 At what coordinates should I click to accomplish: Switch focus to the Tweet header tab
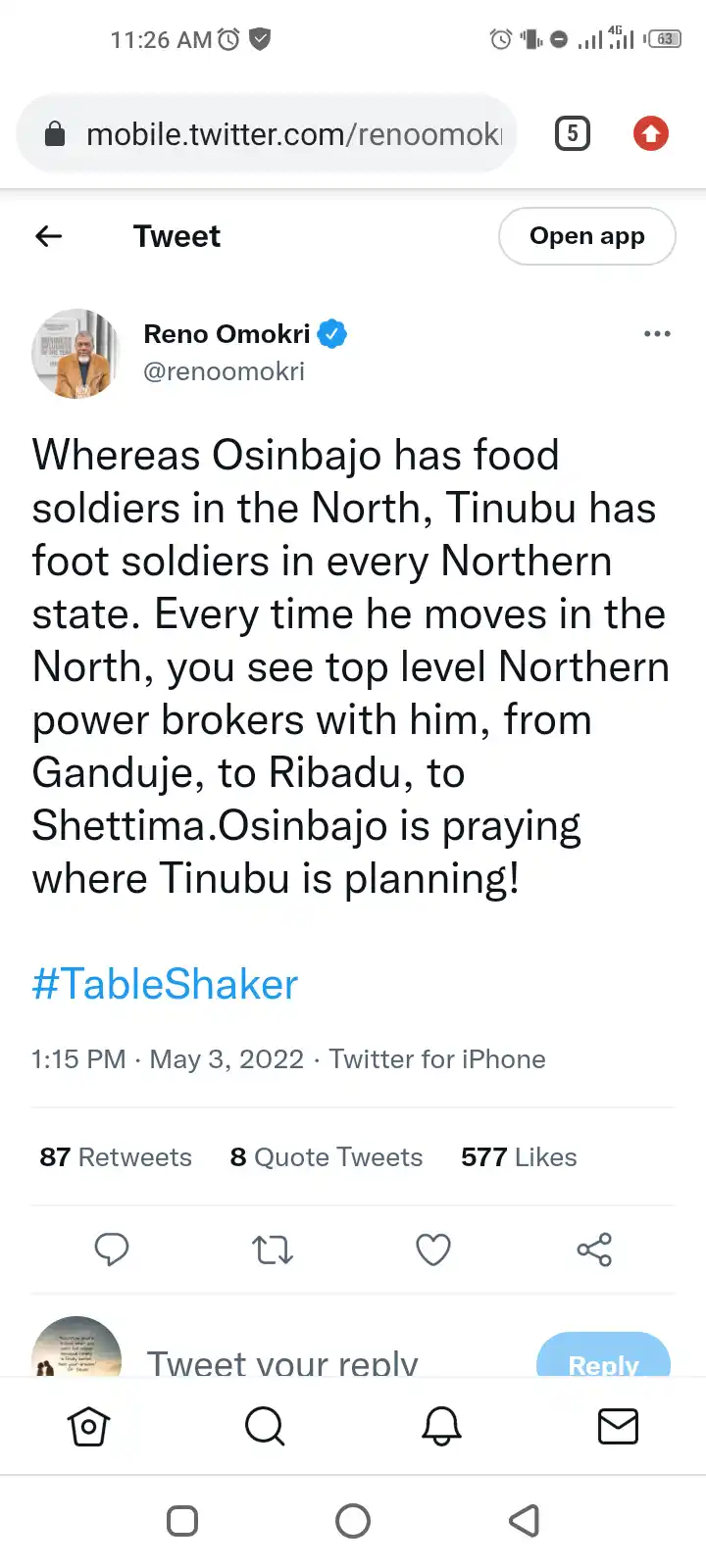(x=176, y=236)
